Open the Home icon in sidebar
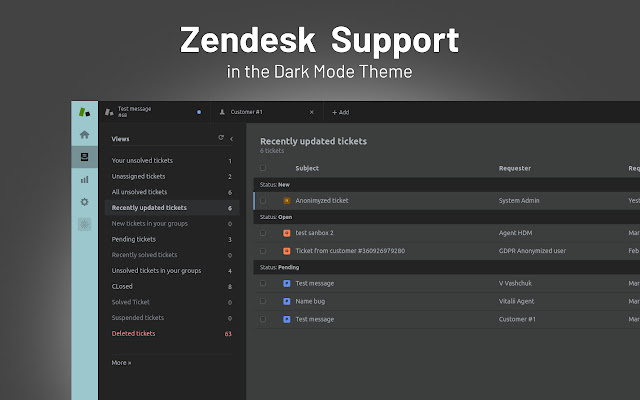The width and height of the screenshot is (640, 400). pos(84,134)
